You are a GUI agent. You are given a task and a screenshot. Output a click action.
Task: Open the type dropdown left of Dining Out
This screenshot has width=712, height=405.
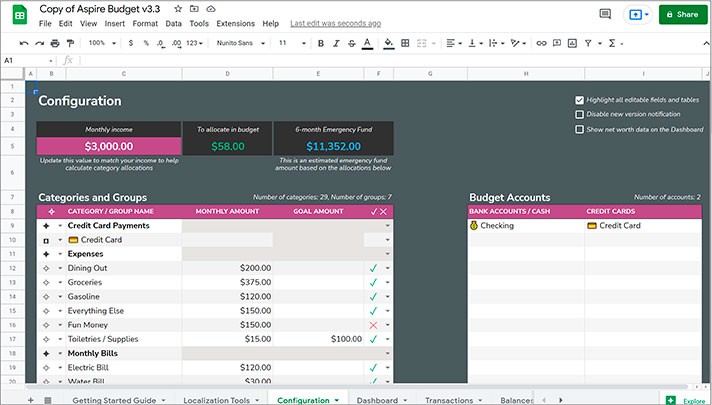(x=60, y=268)
